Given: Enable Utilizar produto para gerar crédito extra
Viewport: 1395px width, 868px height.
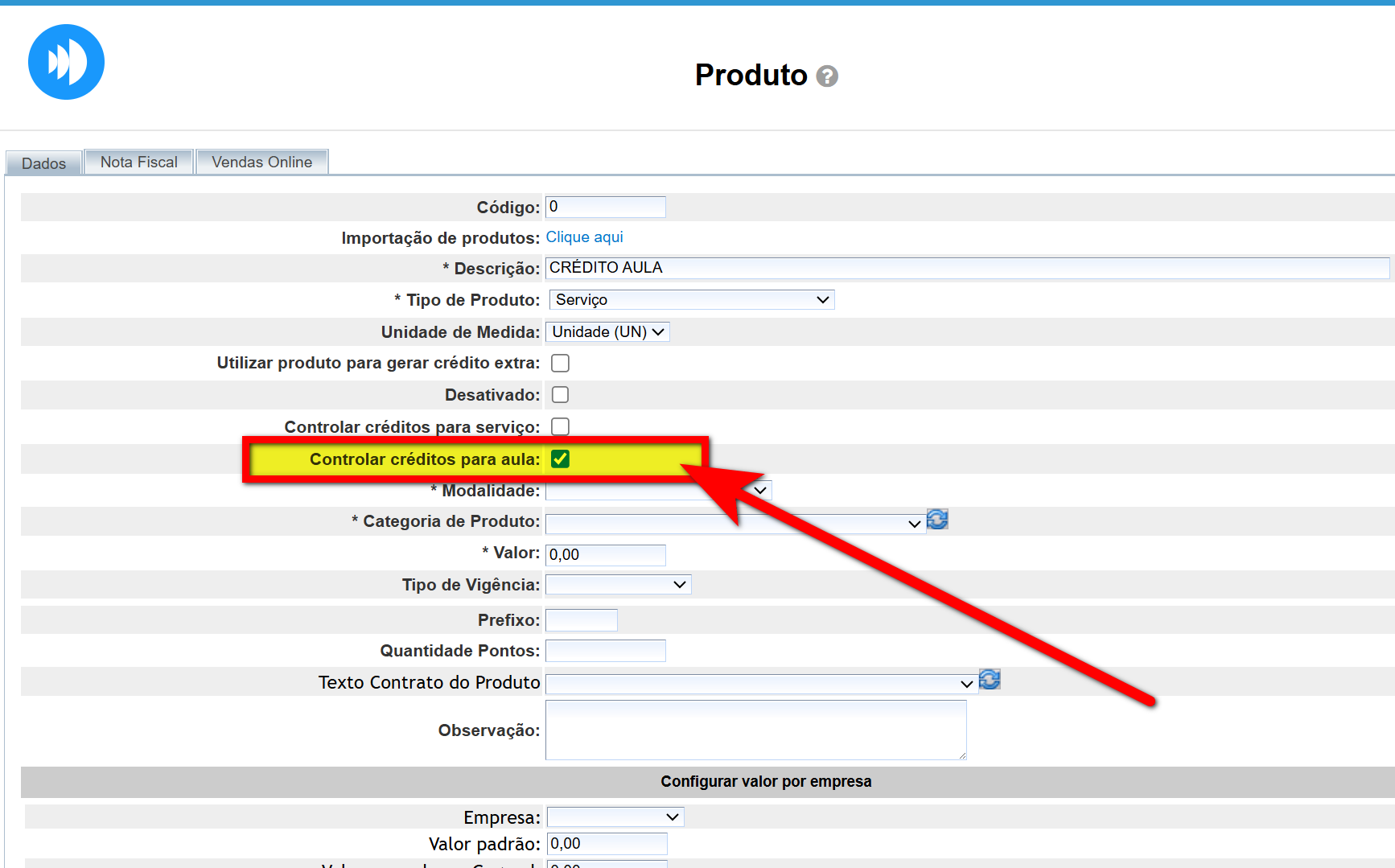Looking at the screenshot, I should [560, 364].
